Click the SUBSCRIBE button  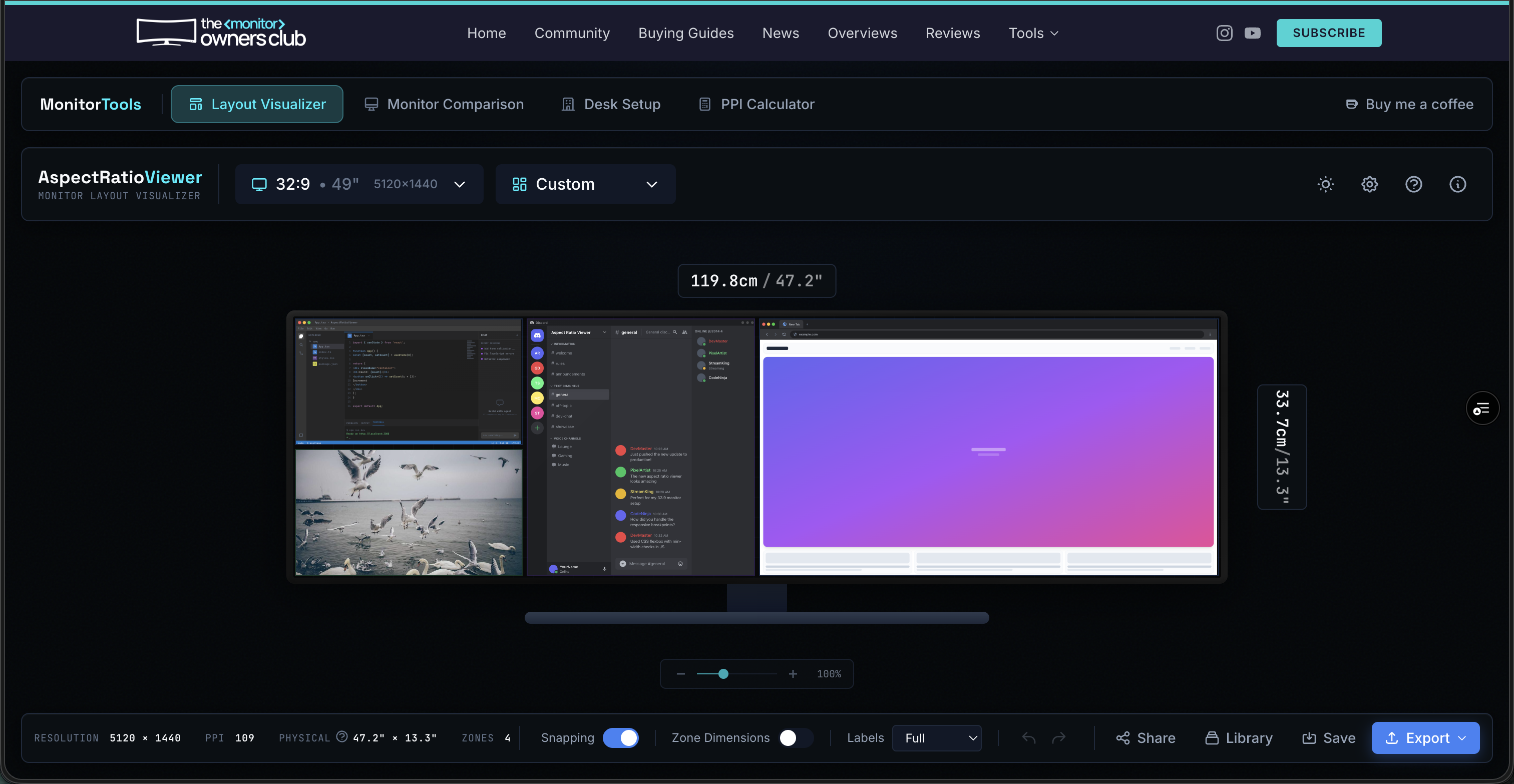tap(1328, 33)
